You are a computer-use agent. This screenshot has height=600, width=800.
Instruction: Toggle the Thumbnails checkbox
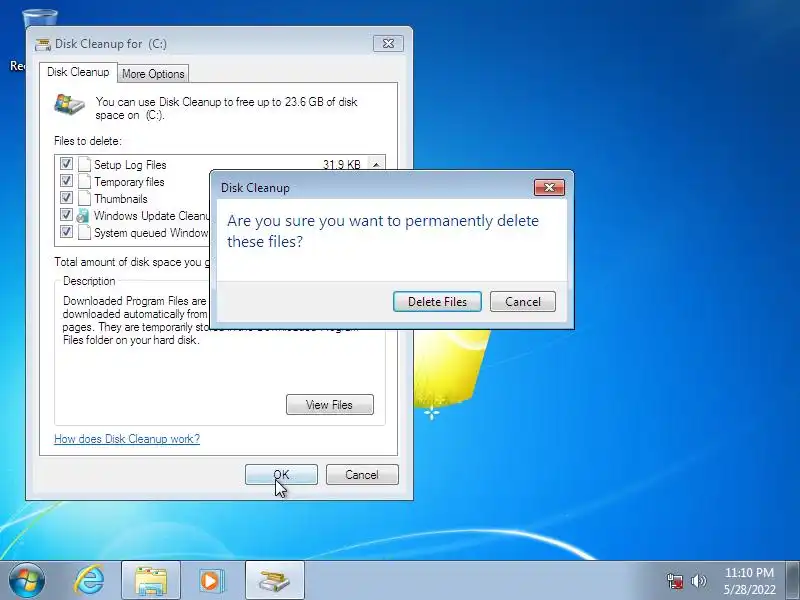pos(66,197)
